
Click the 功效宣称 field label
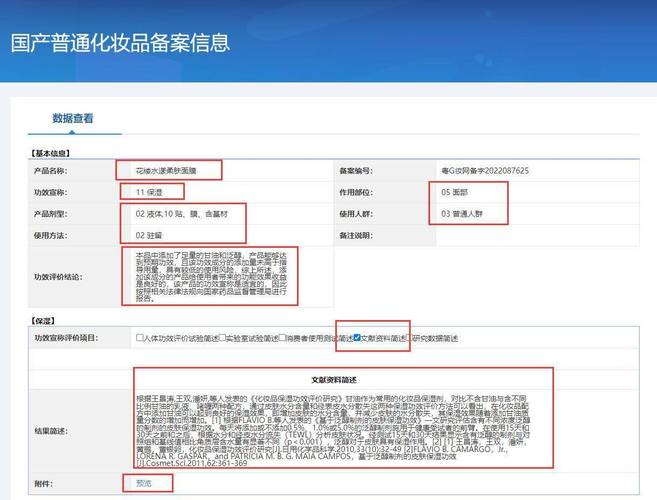pos(50,192)
